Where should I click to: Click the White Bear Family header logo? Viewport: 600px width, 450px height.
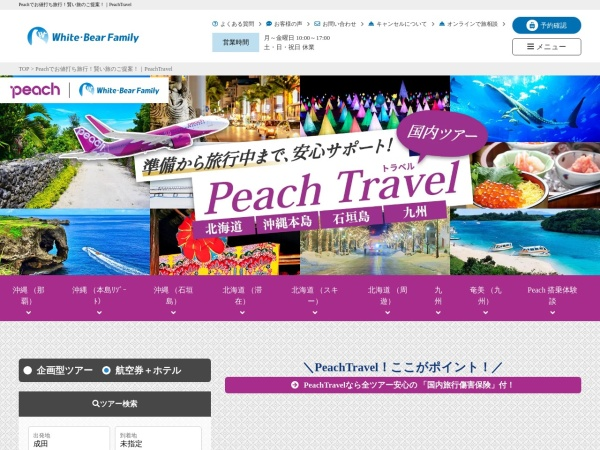click(83, 36)
